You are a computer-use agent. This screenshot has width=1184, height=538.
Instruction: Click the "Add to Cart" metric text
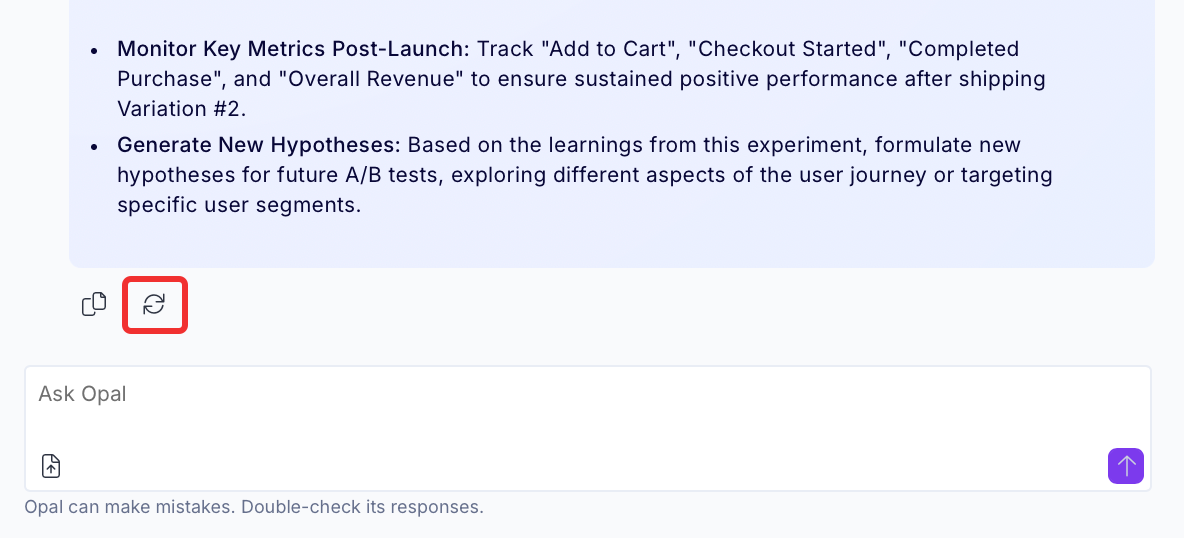point(613,49)
